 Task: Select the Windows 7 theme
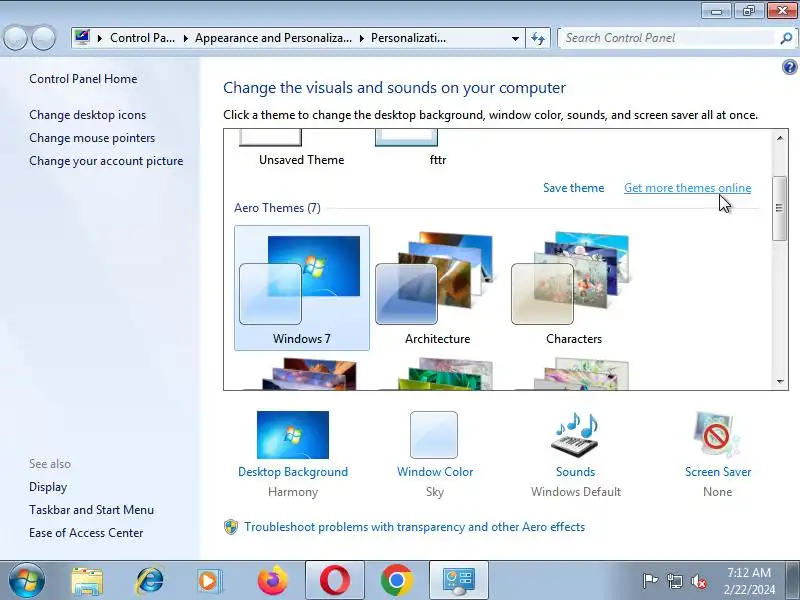click(x=302, y=288)
